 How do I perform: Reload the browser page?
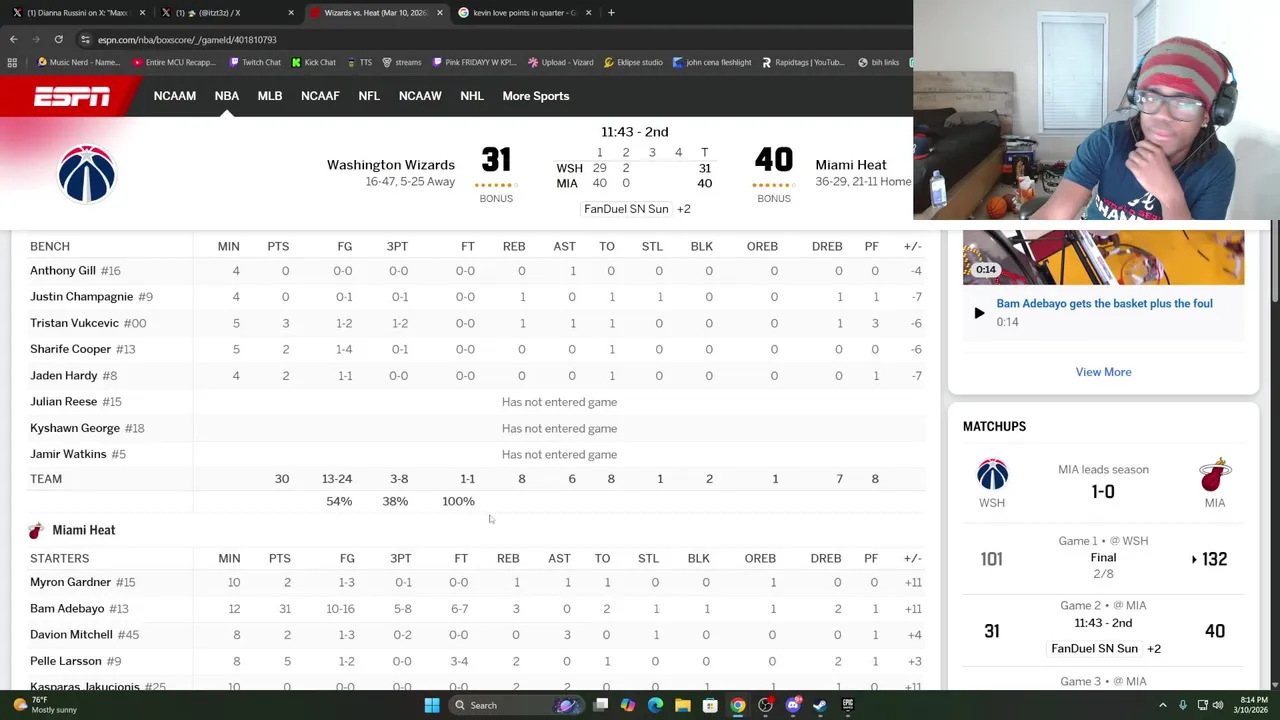(x=58, y=39)
